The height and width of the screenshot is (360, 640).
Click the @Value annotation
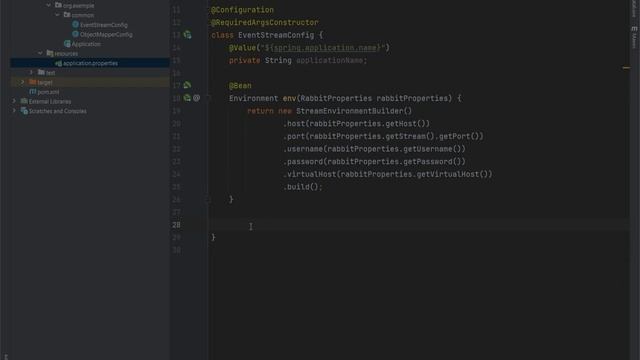point(242,48)
